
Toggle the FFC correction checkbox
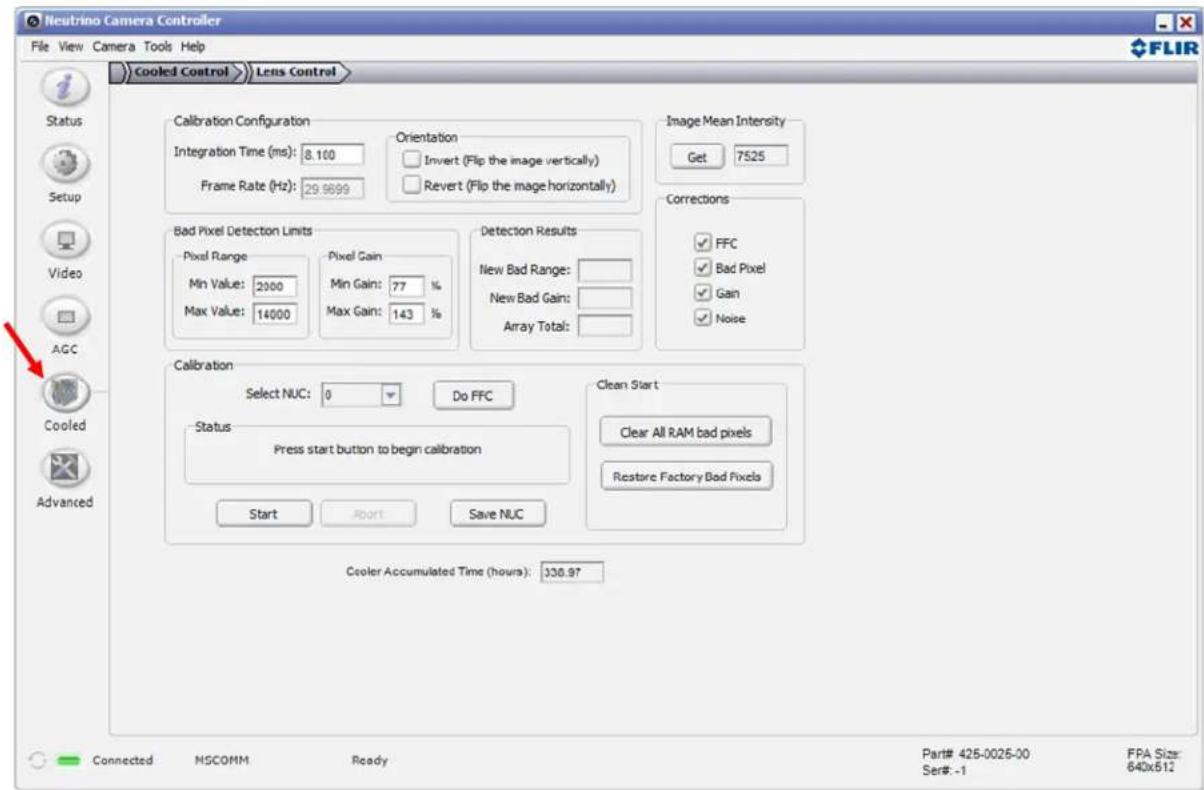click(x=701, y=242)
